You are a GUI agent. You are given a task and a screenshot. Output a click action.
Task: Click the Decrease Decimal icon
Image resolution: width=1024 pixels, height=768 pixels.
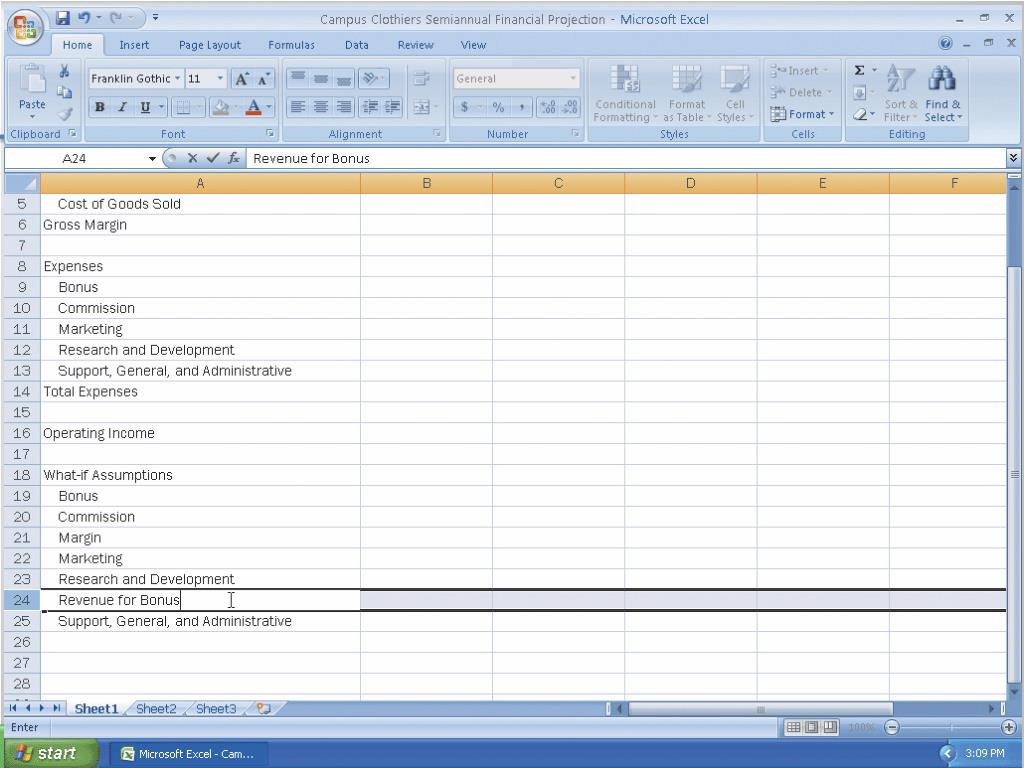[569, 106]
